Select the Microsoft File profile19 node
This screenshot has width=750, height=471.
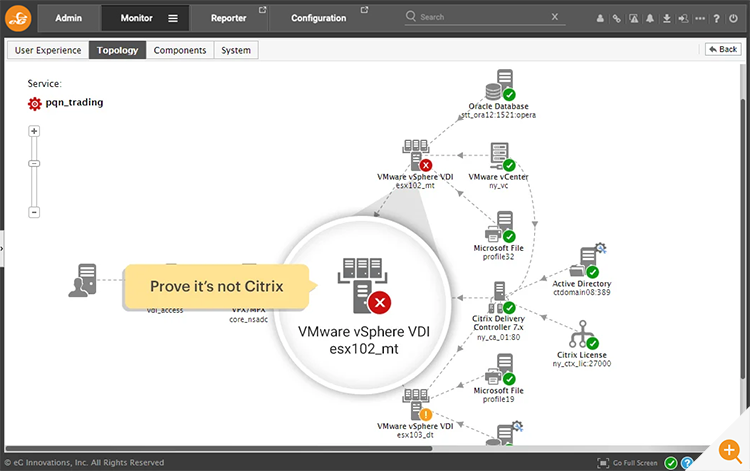coord(500,369)
